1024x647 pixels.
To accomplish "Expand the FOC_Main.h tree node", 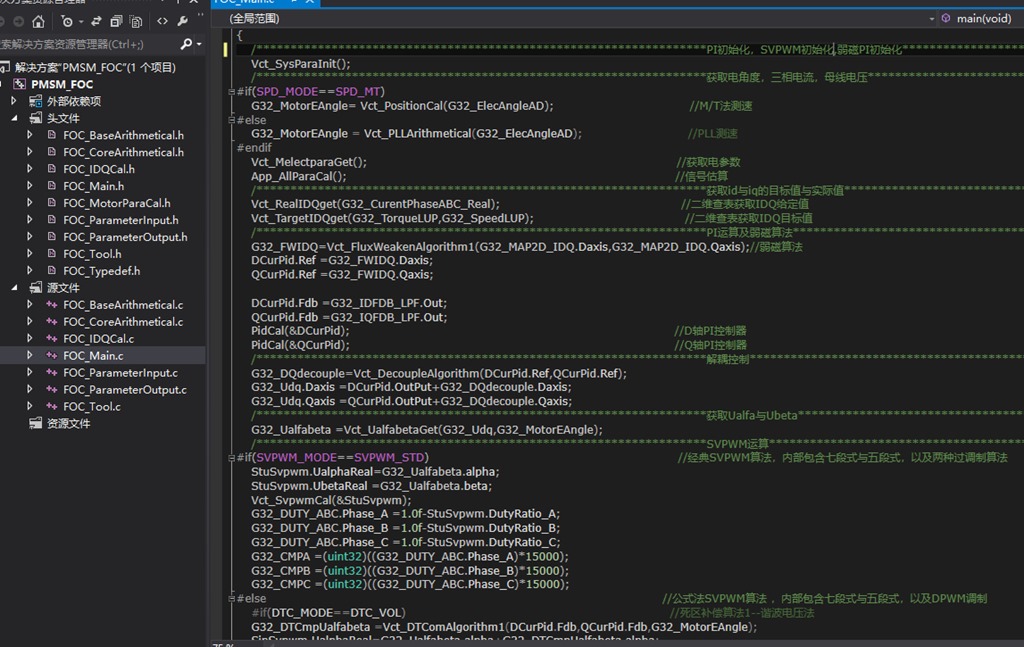I will click(30, 186).
